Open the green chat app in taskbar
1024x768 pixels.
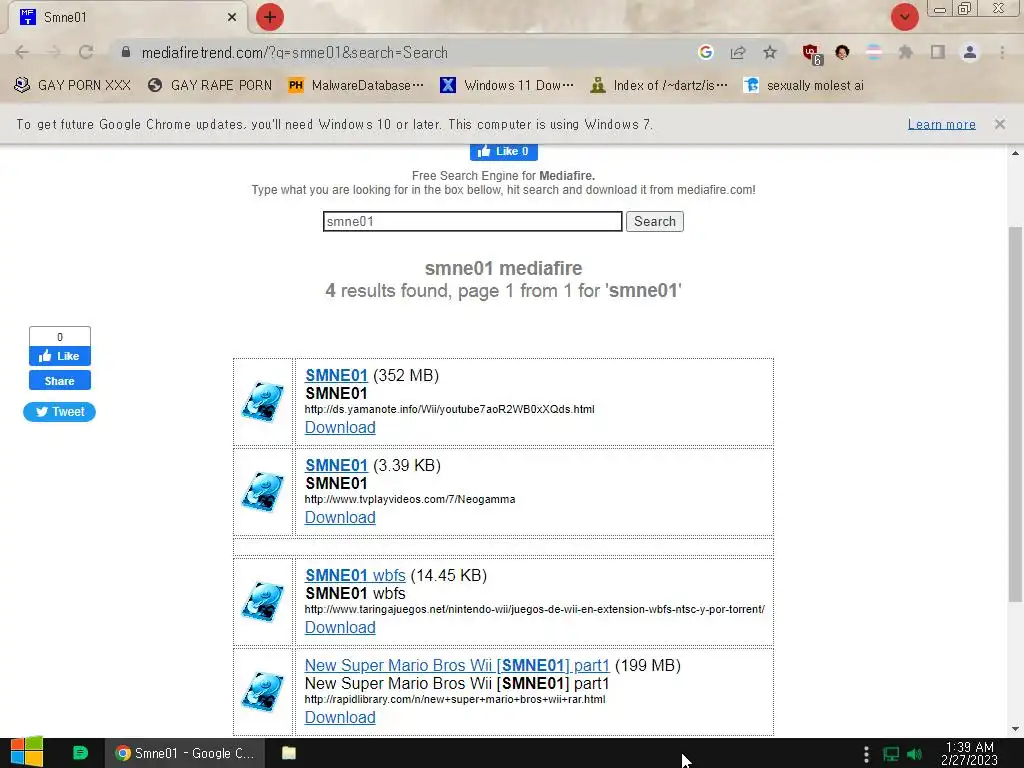pos(80,753)
